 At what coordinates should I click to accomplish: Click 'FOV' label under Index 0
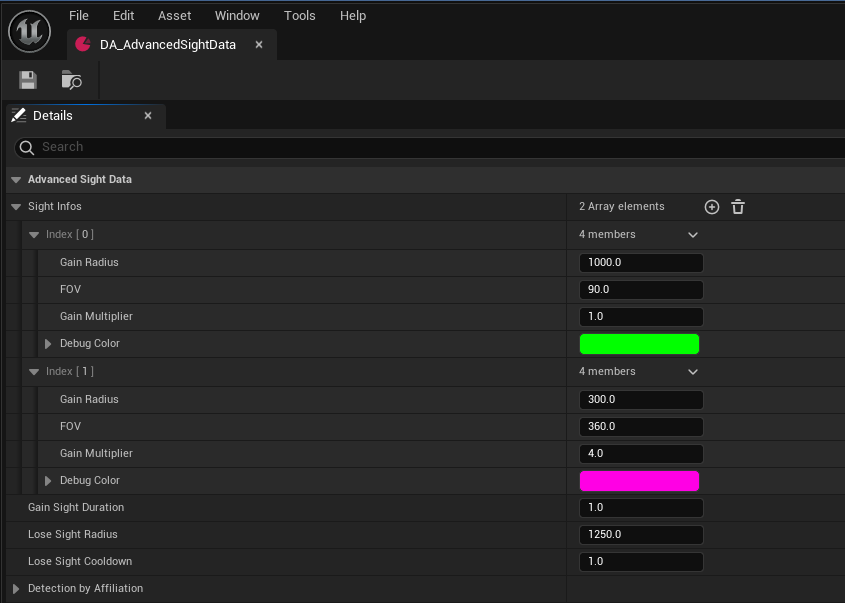(x=70, y=289)
